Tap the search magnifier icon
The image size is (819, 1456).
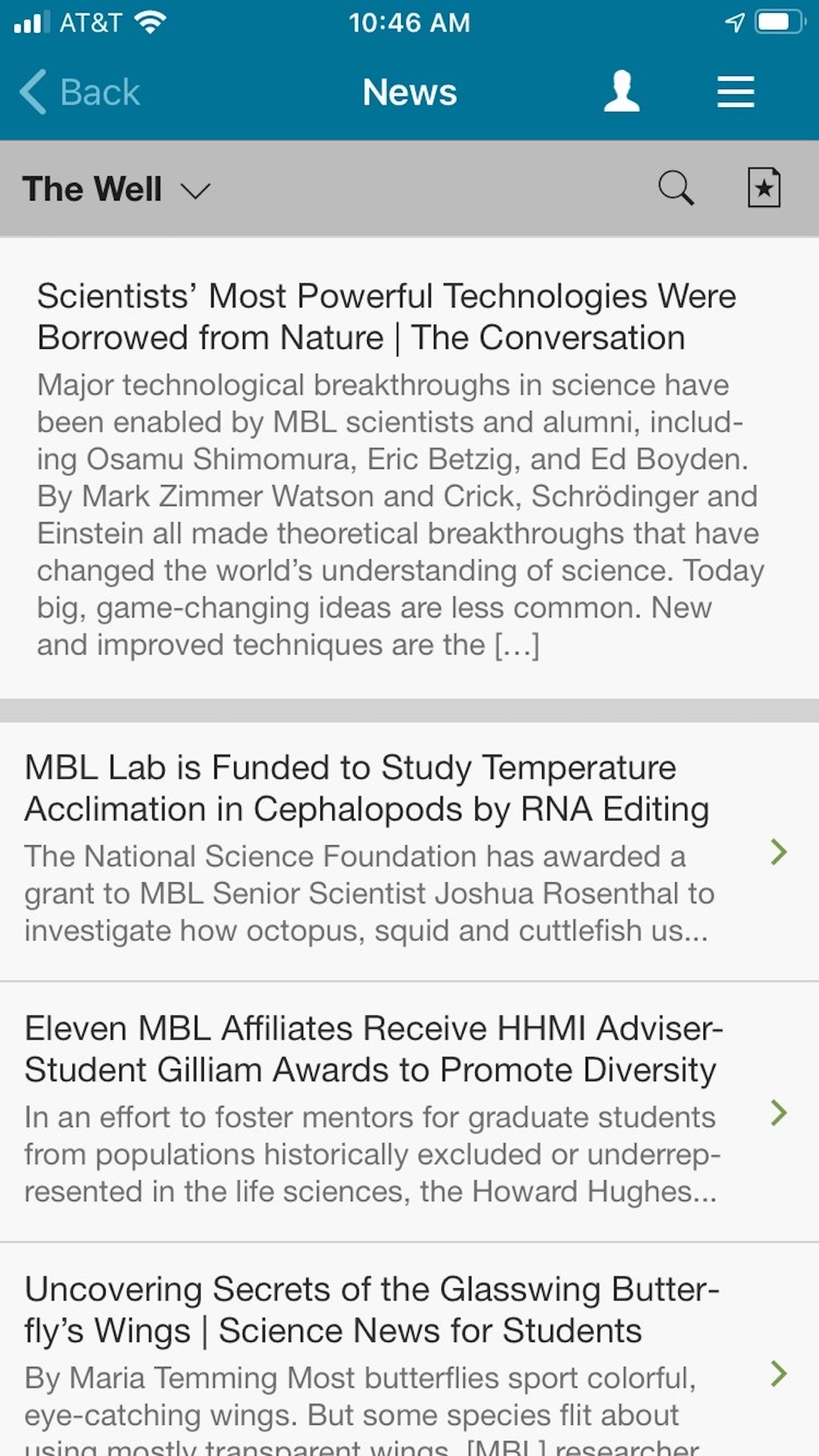676,188
